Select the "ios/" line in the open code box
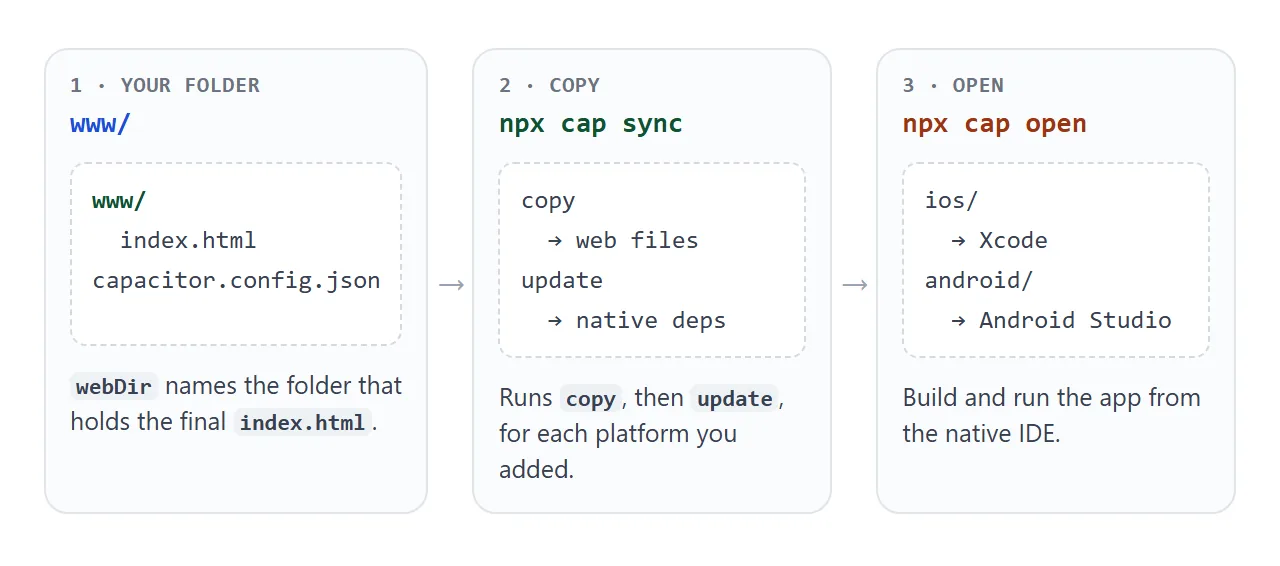Screen dimensions: 1280x566 click(951, 201)
